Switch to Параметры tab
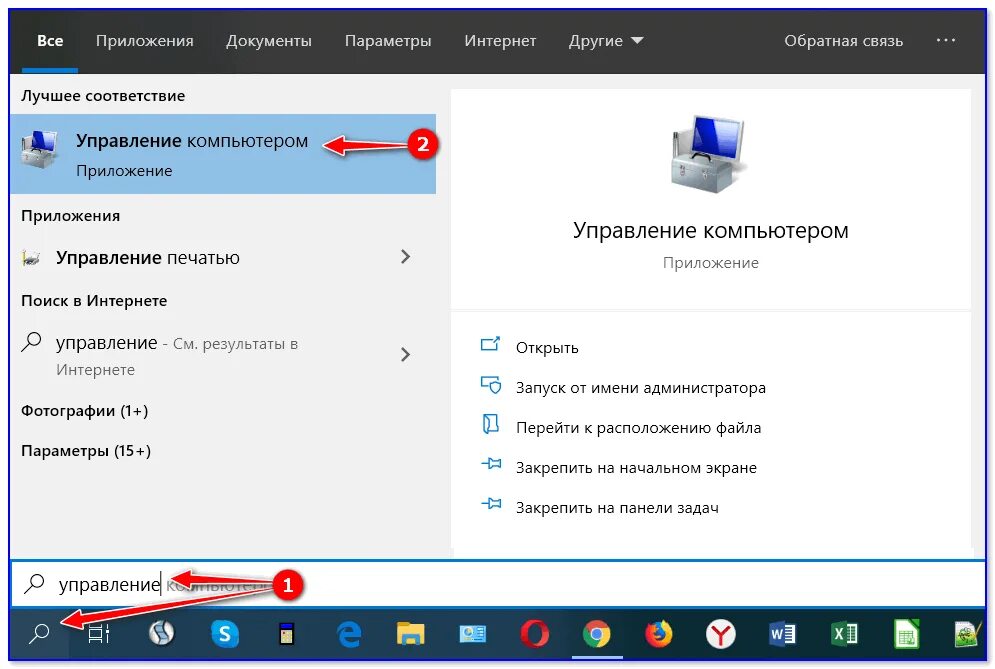The width and height of the screenshot is (995, 669). click(x=388, y=41)
